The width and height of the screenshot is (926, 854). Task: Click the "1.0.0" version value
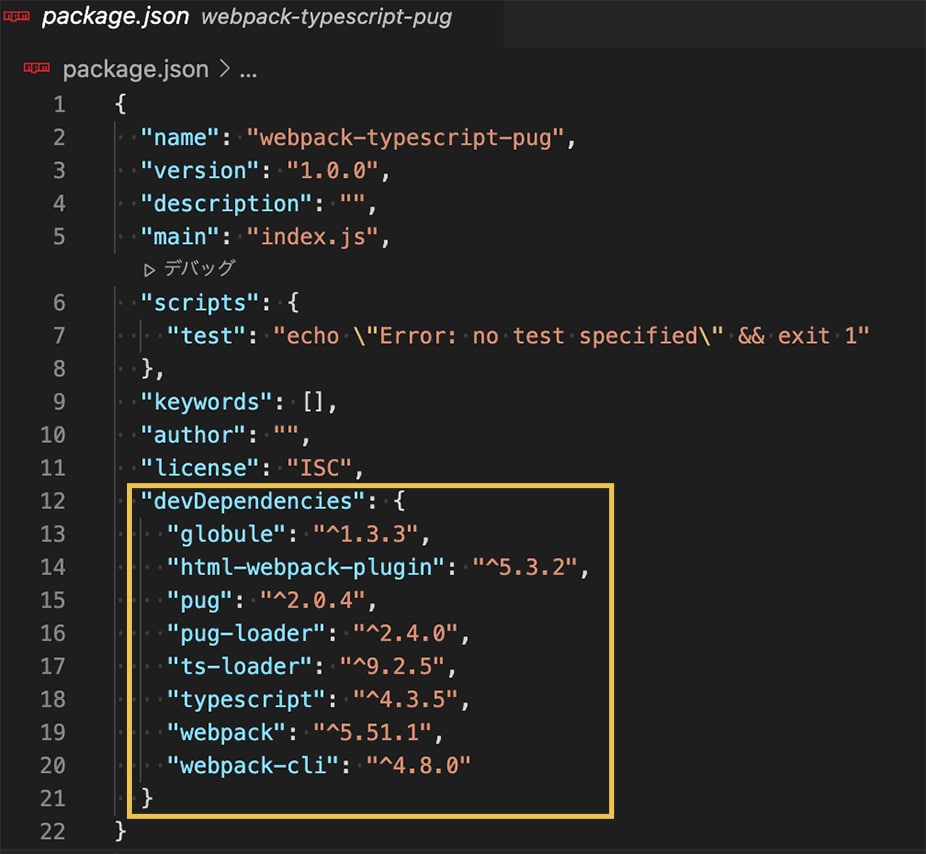pyautogui.click(x=332, y=171)
